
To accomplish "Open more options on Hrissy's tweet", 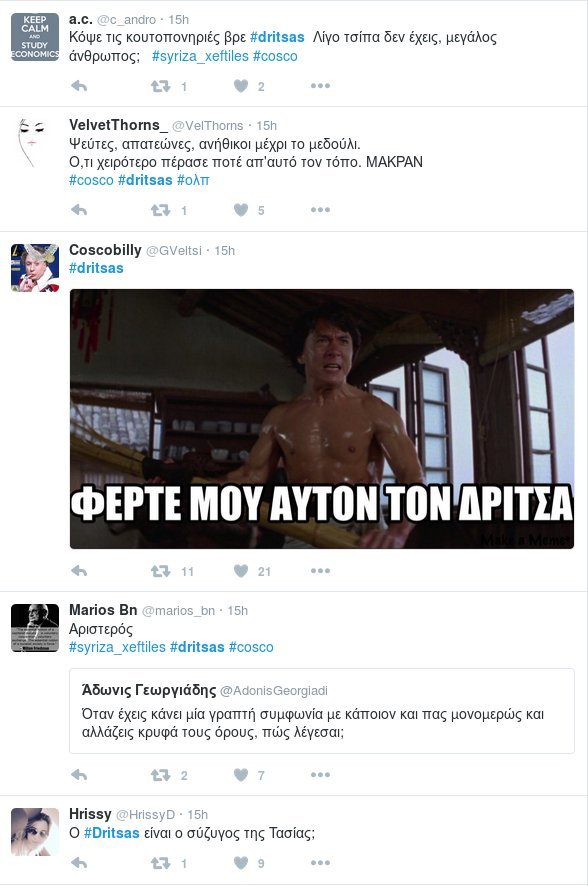I will pyautogui.click(x=319, y=862).
